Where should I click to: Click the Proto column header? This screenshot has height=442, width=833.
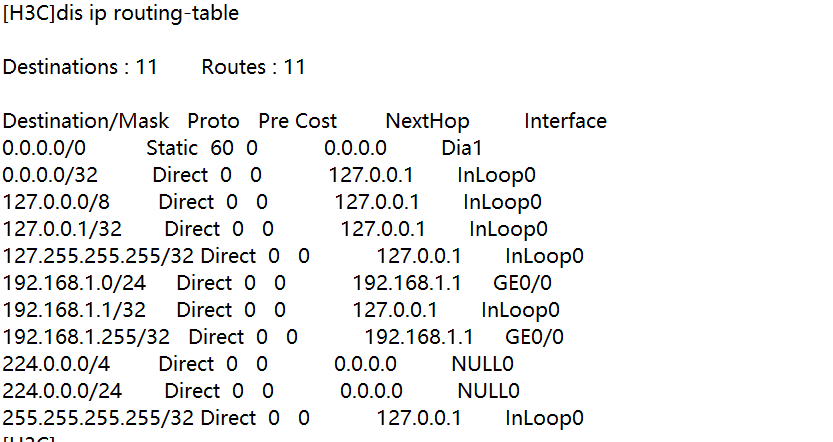tap(213, 122)
